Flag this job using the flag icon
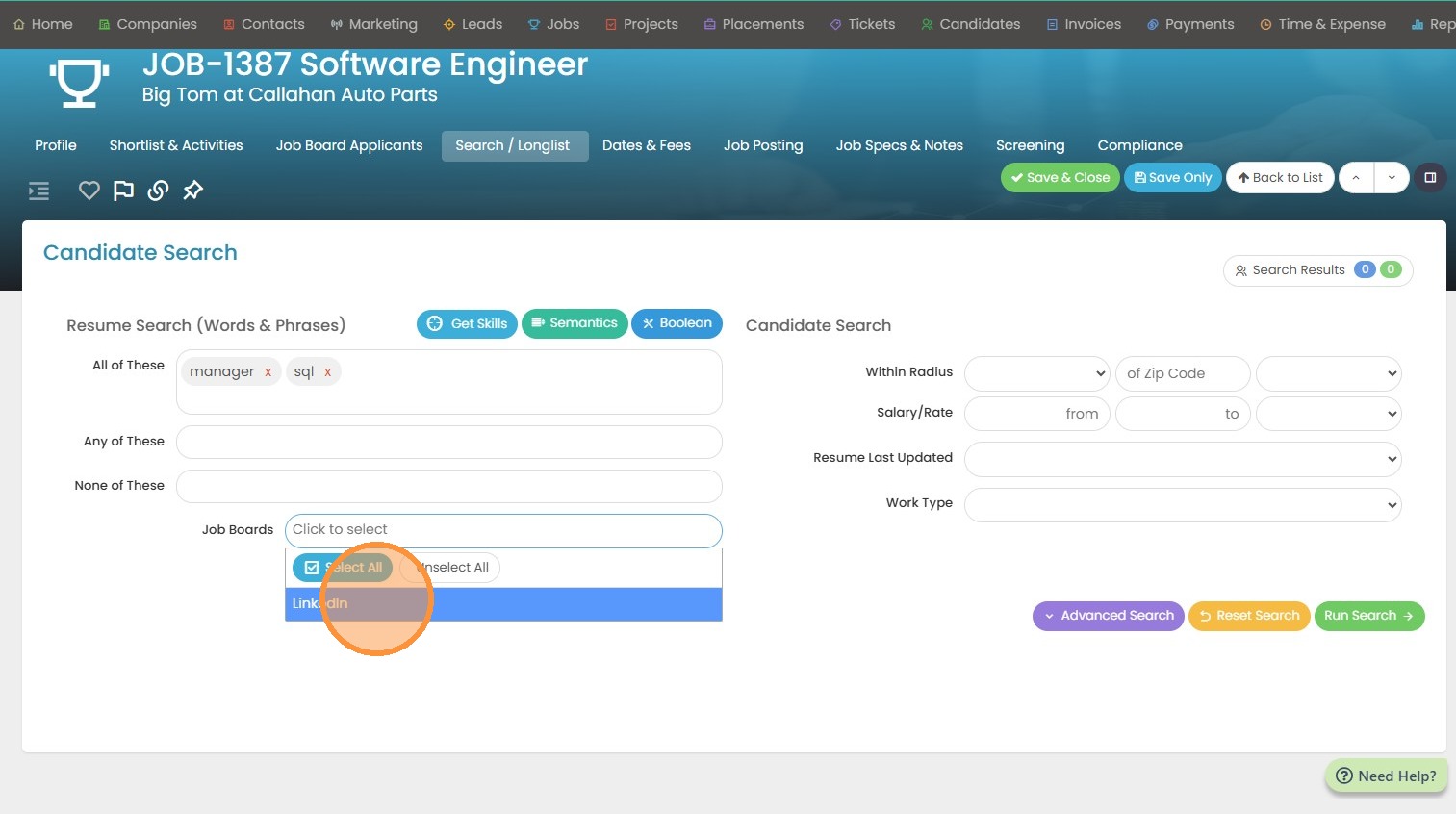Viewport: 1456px width, 814px height. (x=123, y=191)
